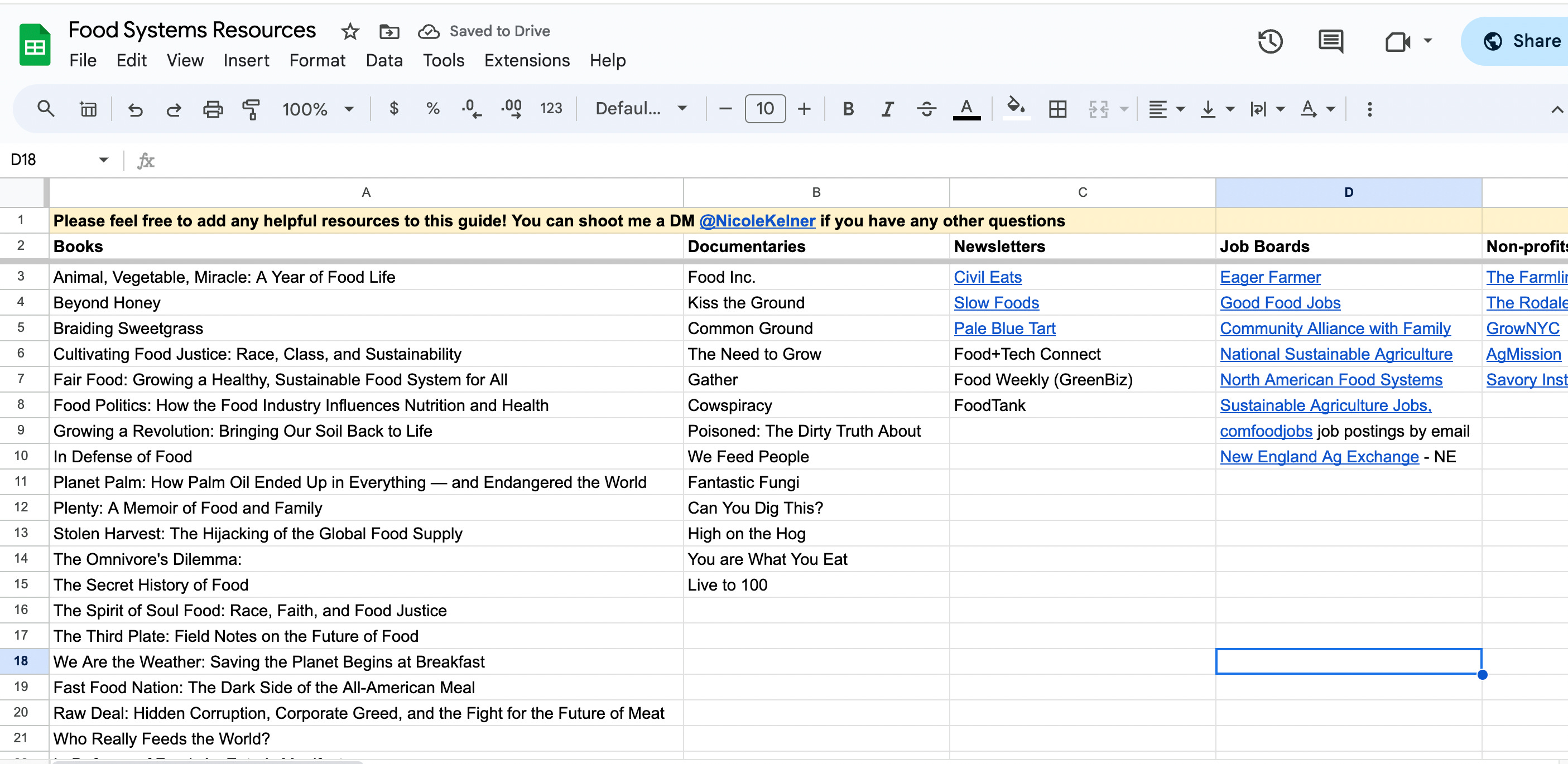Open the fill color picker
1568x764 pixels.
[x=1016, y=109]
